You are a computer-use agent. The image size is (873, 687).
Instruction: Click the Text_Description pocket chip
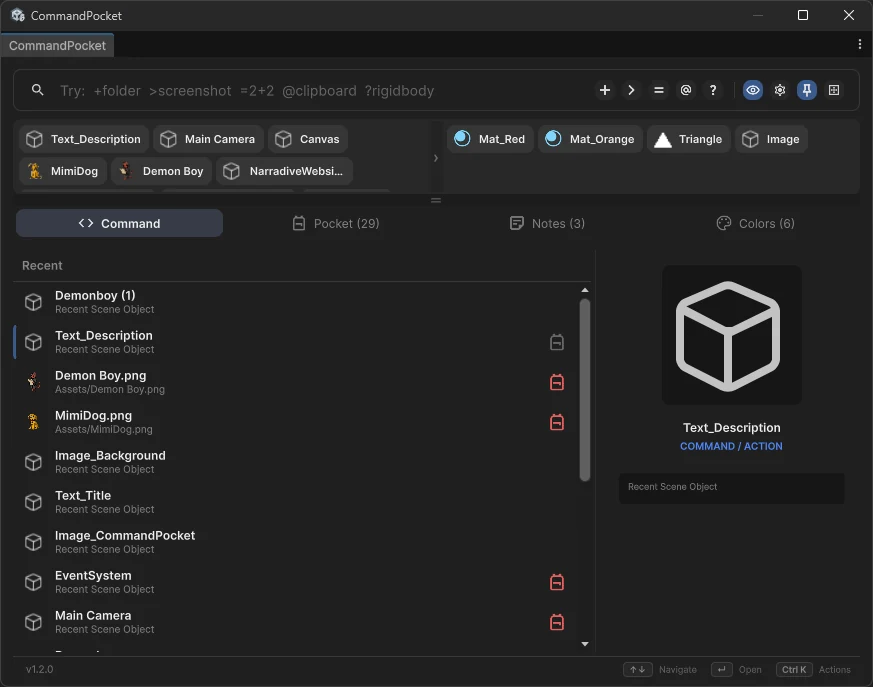coord(84,139)
